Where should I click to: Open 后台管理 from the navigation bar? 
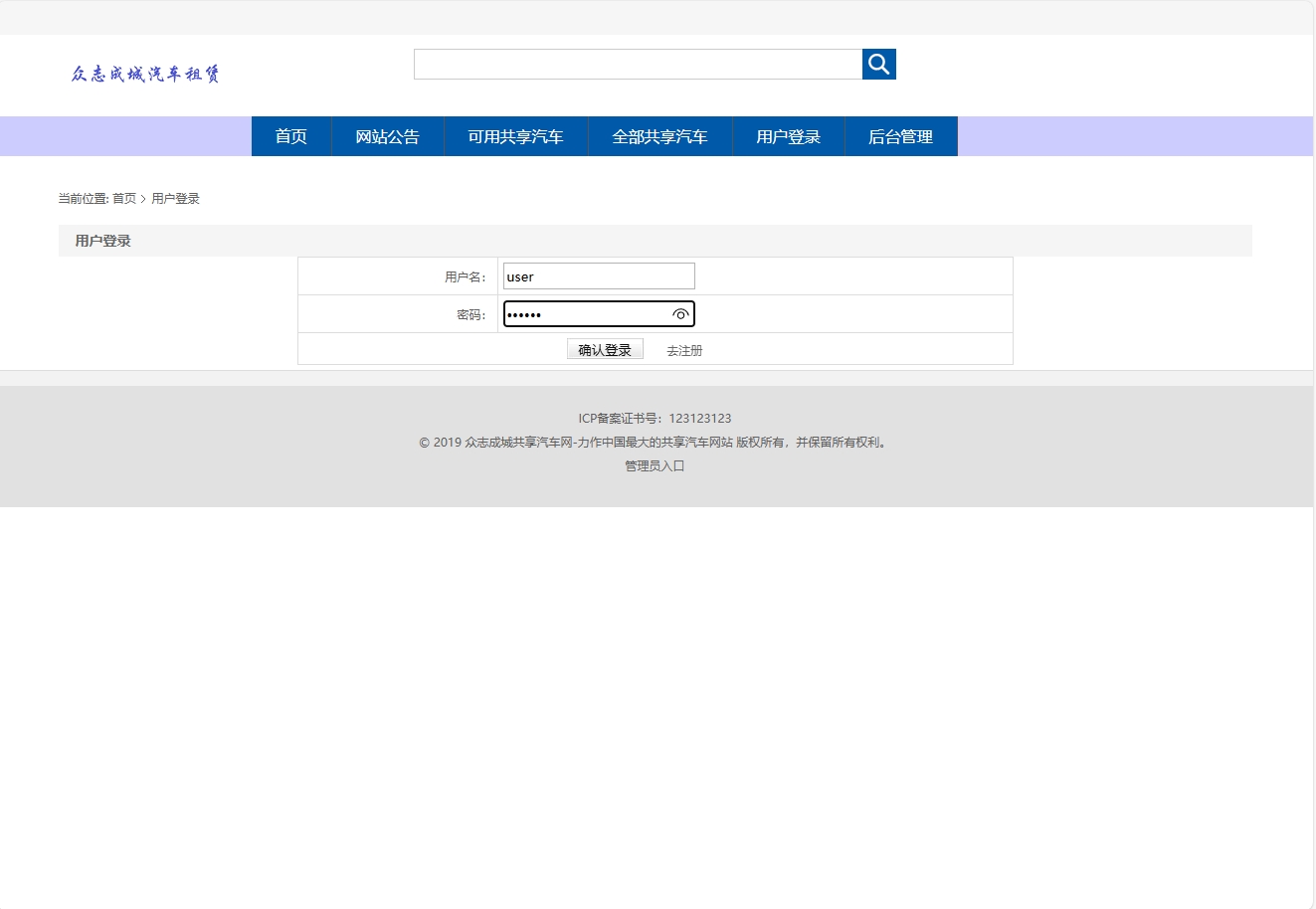click(x=900, y=136)
